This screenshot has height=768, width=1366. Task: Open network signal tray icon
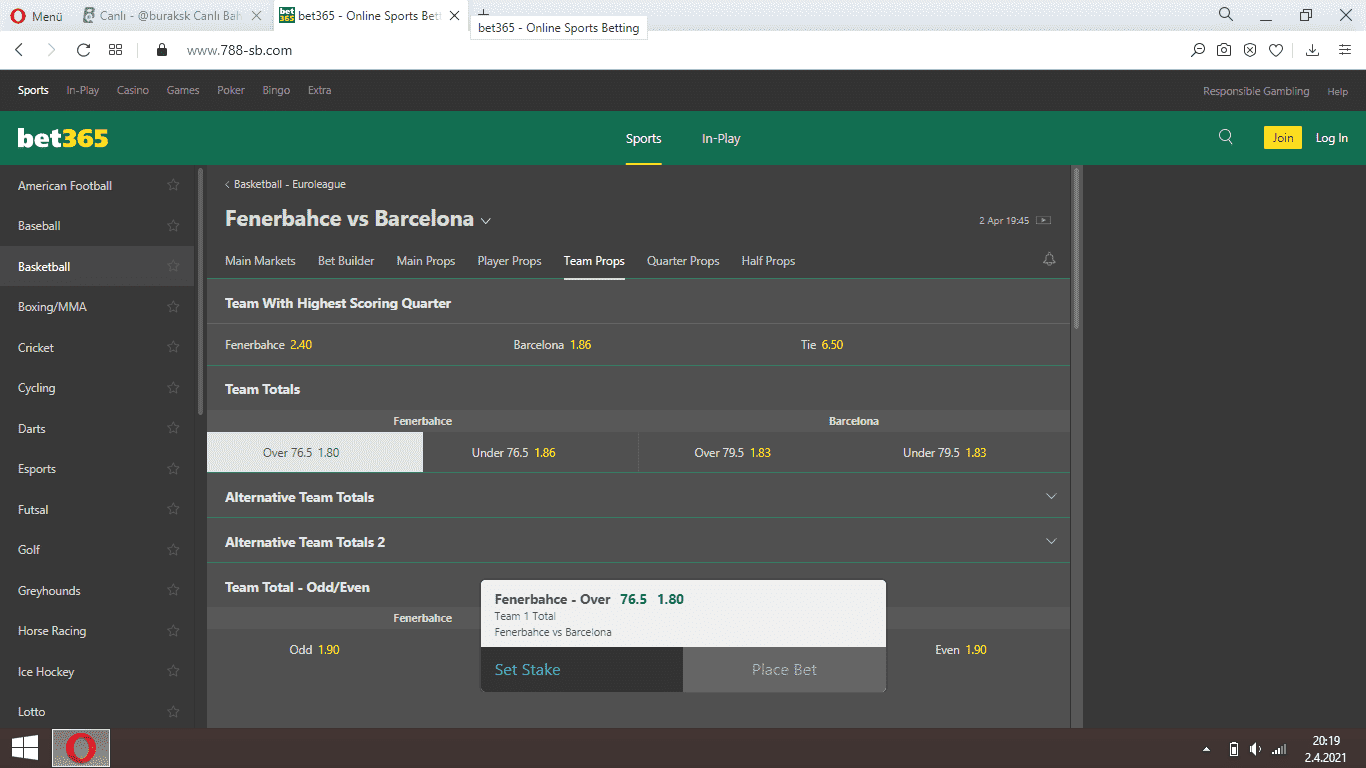click(1279, 749)
